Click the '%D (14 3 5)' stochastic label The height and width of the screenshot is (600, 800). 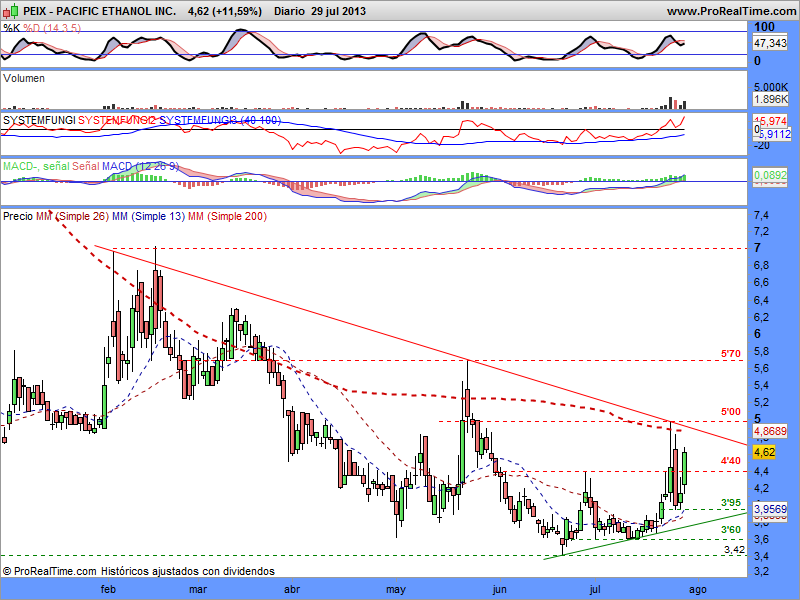pos(52,28)
